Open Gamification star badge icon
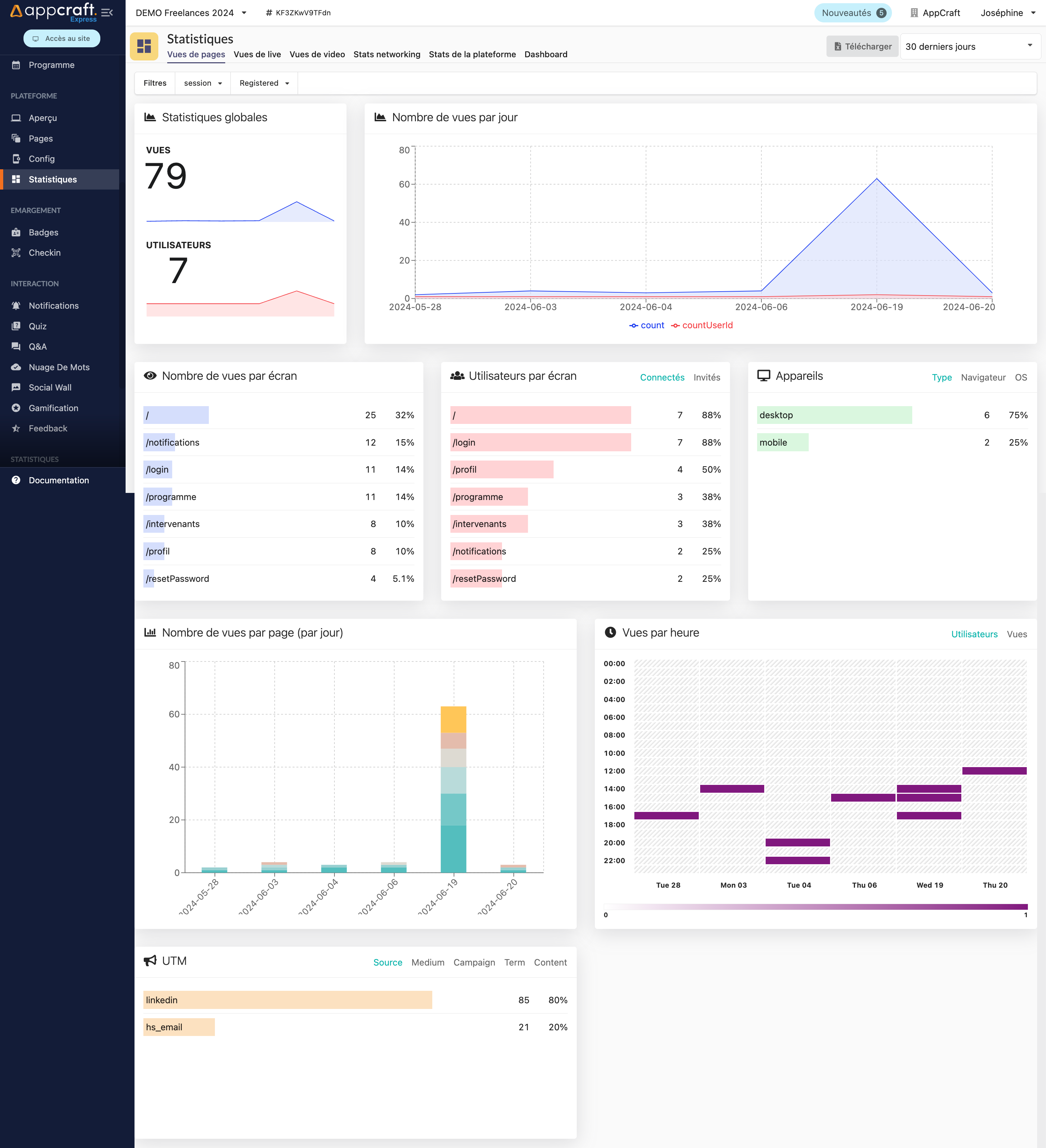 coord(16,408)
